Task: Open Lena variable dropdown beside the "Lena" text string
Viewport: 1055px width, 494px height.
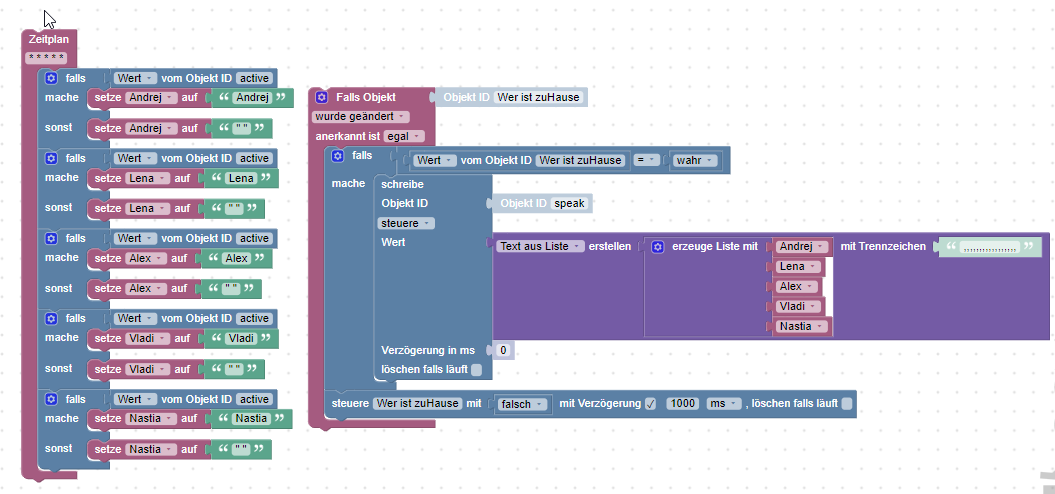Action: (x=148, y=178)
